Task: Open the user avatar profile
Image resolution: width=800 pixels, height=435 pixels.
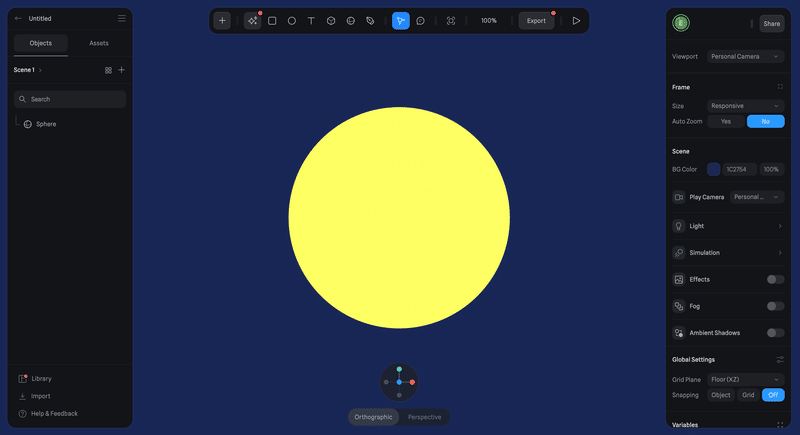Action: pos(681,23)
